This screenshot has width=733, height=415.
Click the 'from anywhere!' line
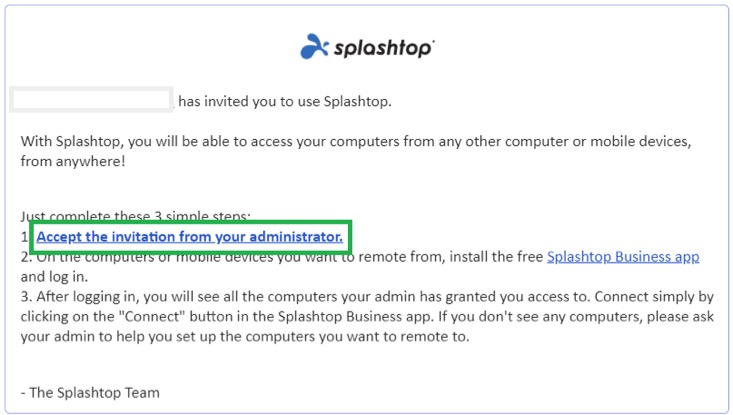(x=73, y=161)
